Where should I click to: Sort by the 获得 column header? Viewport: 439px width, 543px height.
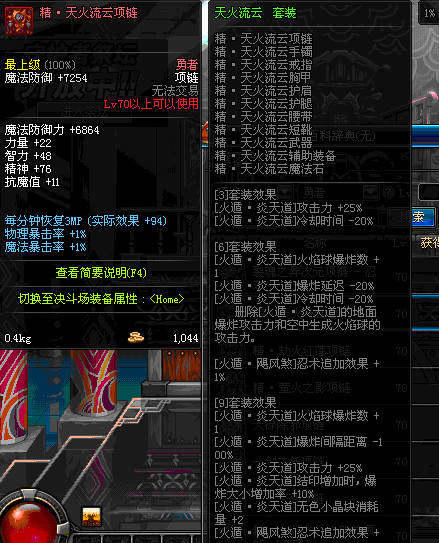tap(429, 243)
